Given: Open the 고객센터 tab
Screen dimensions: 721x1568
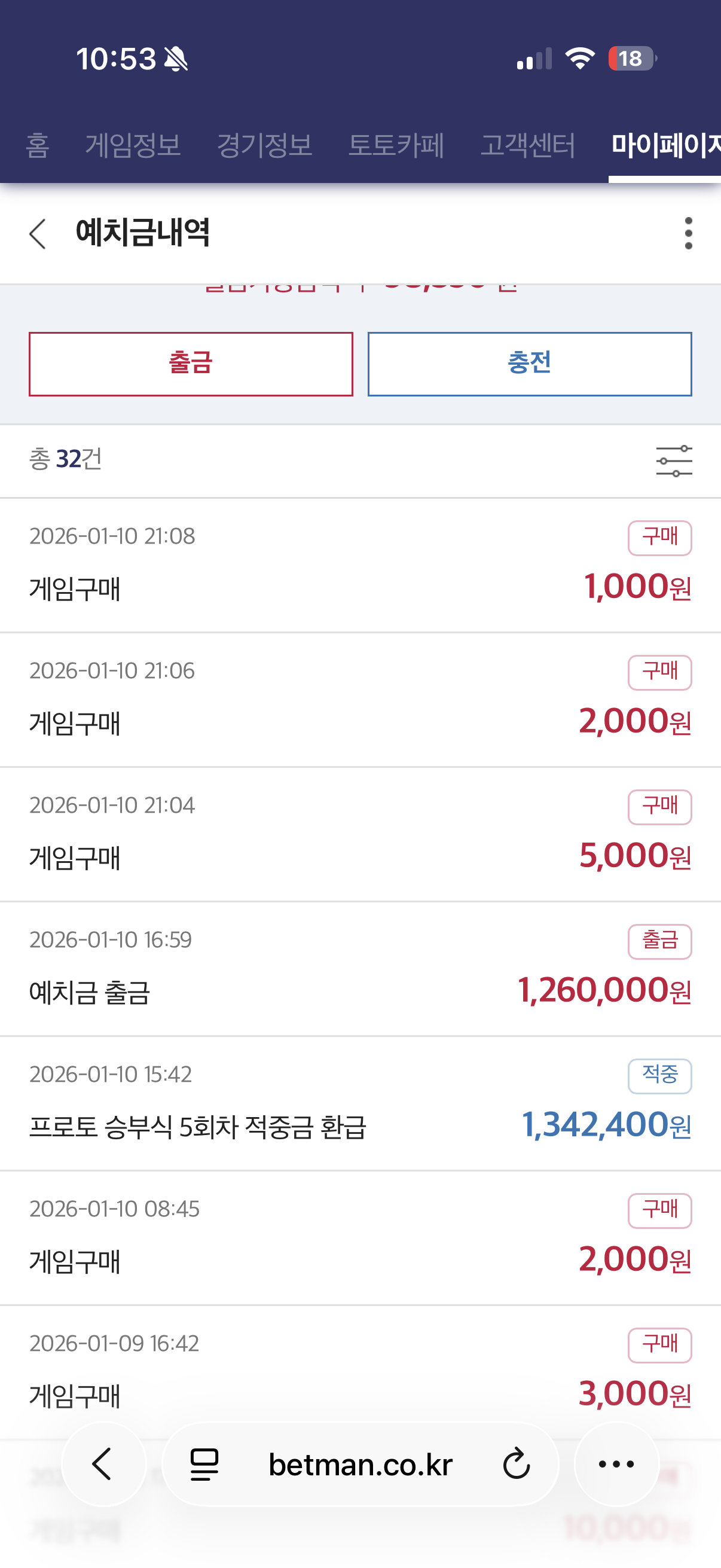Looking at the screenshot, I should click(x=527, y=145).
